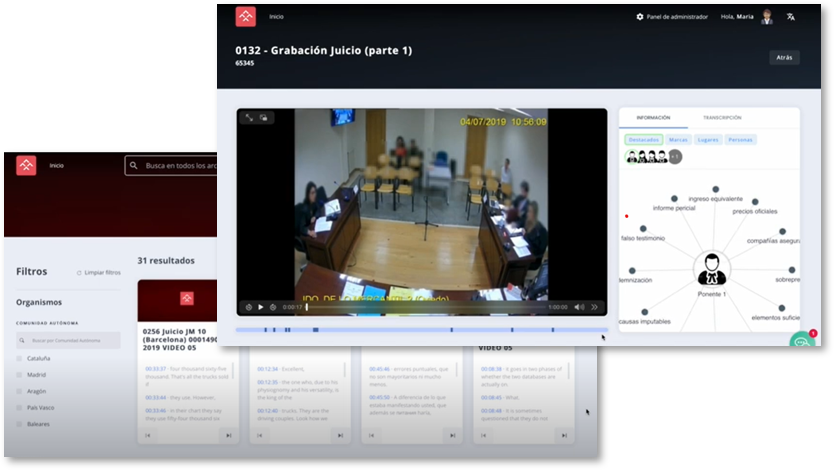This screenshot has width=834, height=470.
Task: Click the Atrás back button
Action: [x=784, y=57]
